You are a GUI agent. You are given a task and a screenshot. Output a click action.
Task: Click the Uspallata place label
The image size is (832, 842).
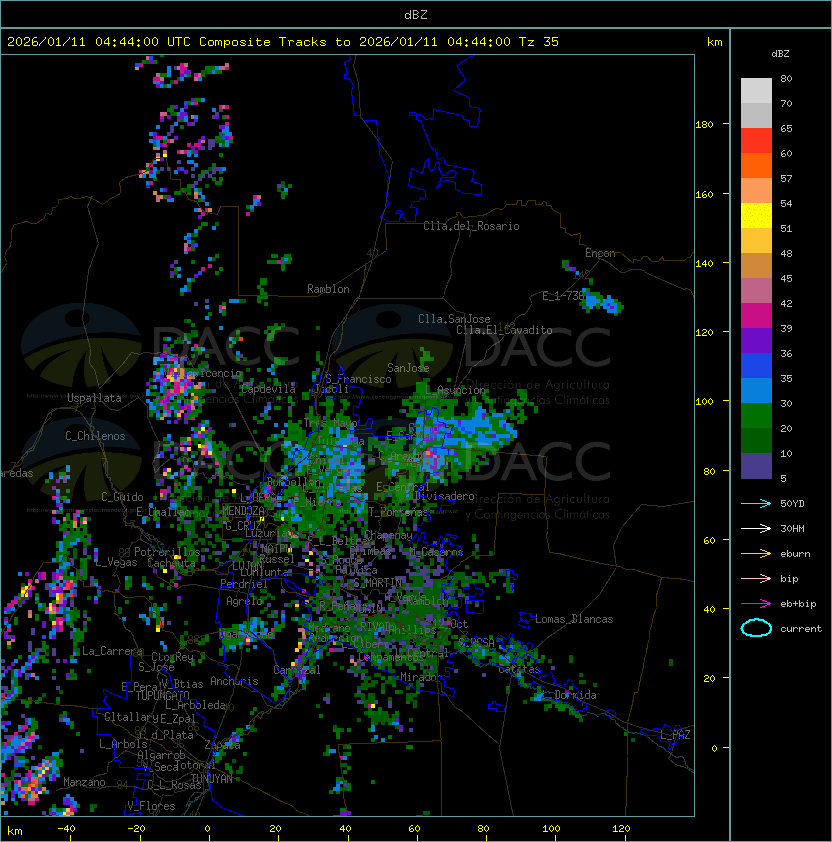tap(94, 398)
